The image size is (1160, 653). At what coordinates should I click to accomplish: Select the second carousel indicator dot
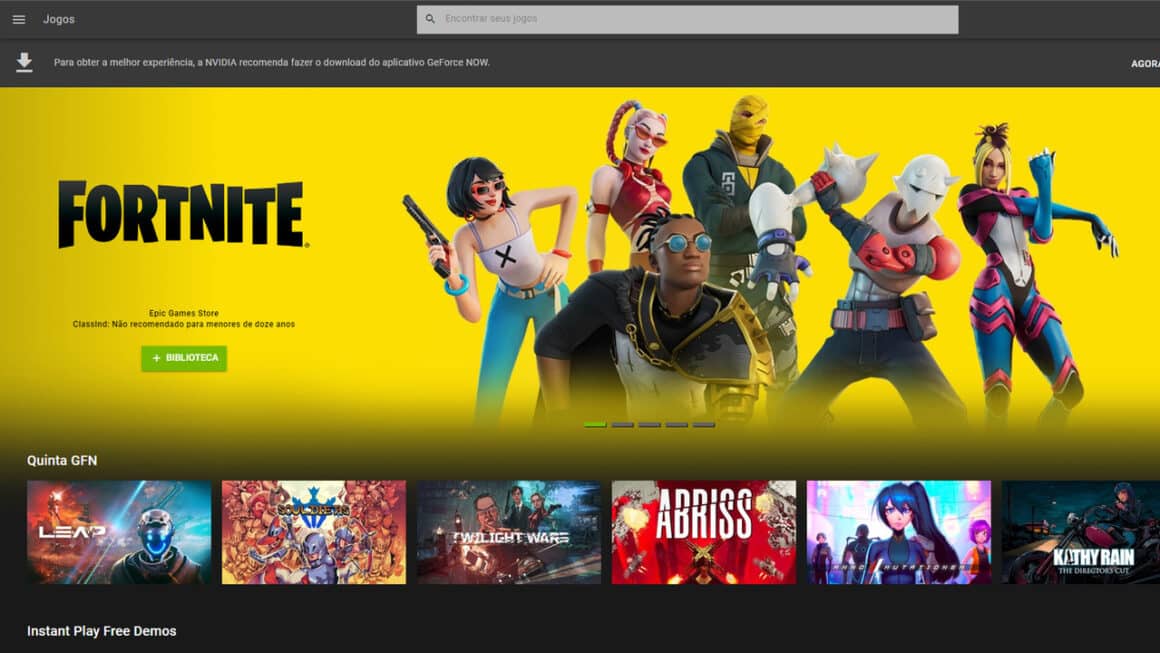pyautogui.click(x=622, y=424)
